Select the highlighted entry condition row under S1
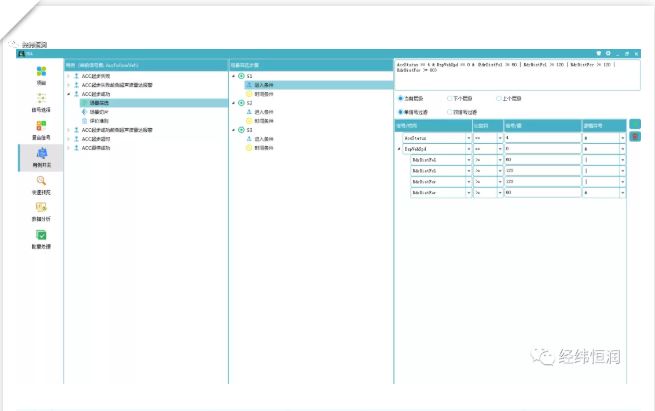Screen dimensions: 655x411 [319, 85]
